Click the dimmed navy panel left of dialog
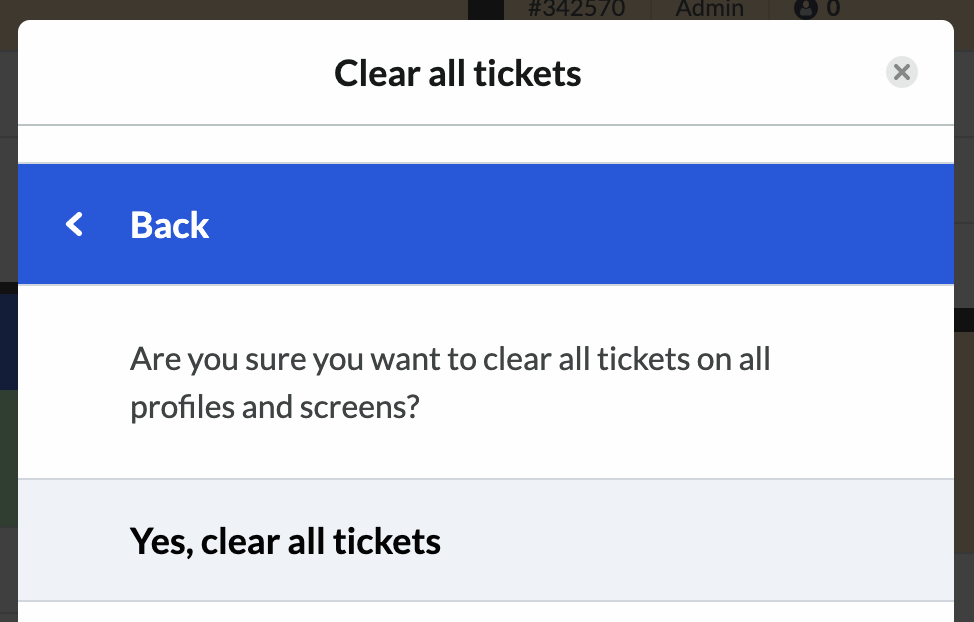The height and width of the screenshot is (622, 974). (9, 342)
